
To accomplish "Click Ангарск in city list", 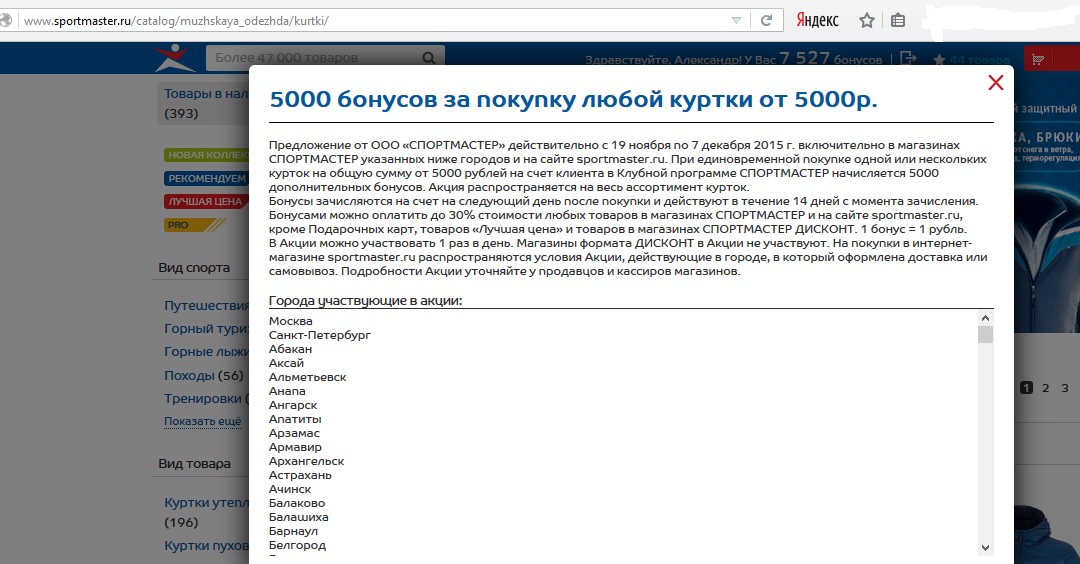I will point(293,405).
